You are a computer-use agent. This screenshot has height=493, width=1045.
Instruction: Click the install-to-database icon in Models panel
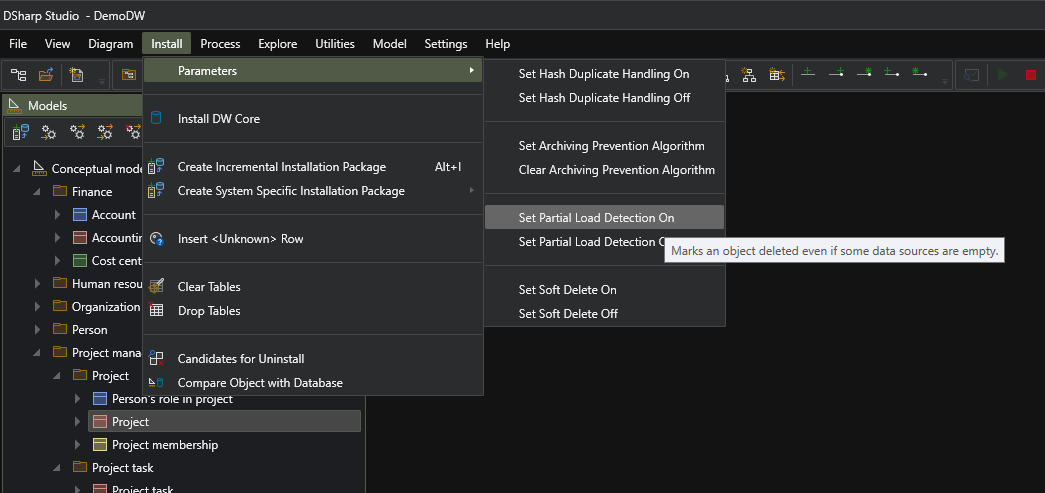(x=21, y=132)
